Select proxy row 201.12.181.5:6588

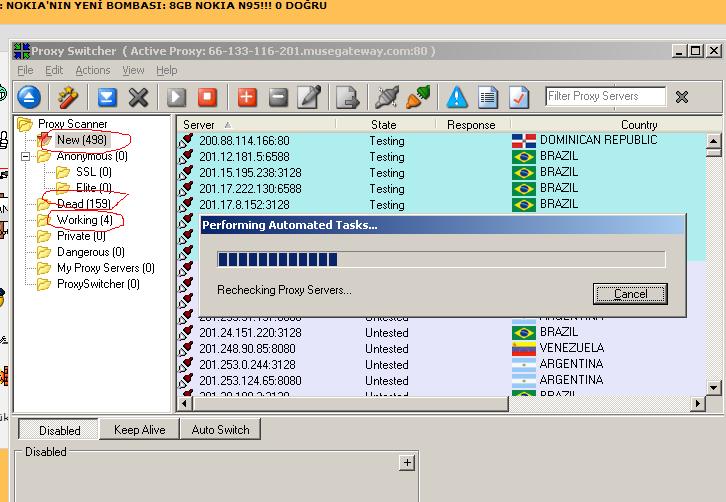point(442,157)
